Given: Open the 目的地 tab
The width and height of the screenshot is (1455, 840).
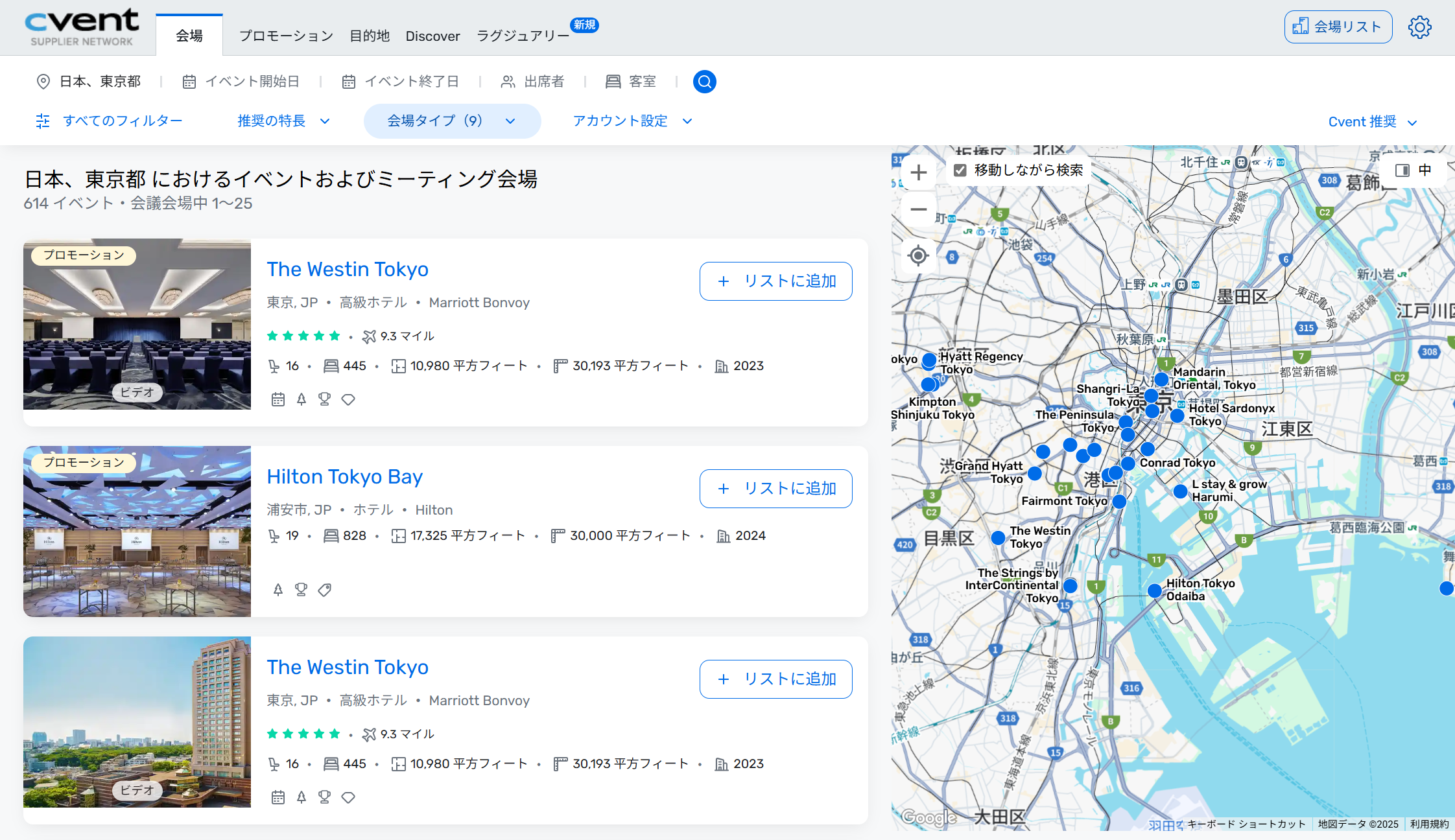Looking at the screenshot, I should coord(370,36).
